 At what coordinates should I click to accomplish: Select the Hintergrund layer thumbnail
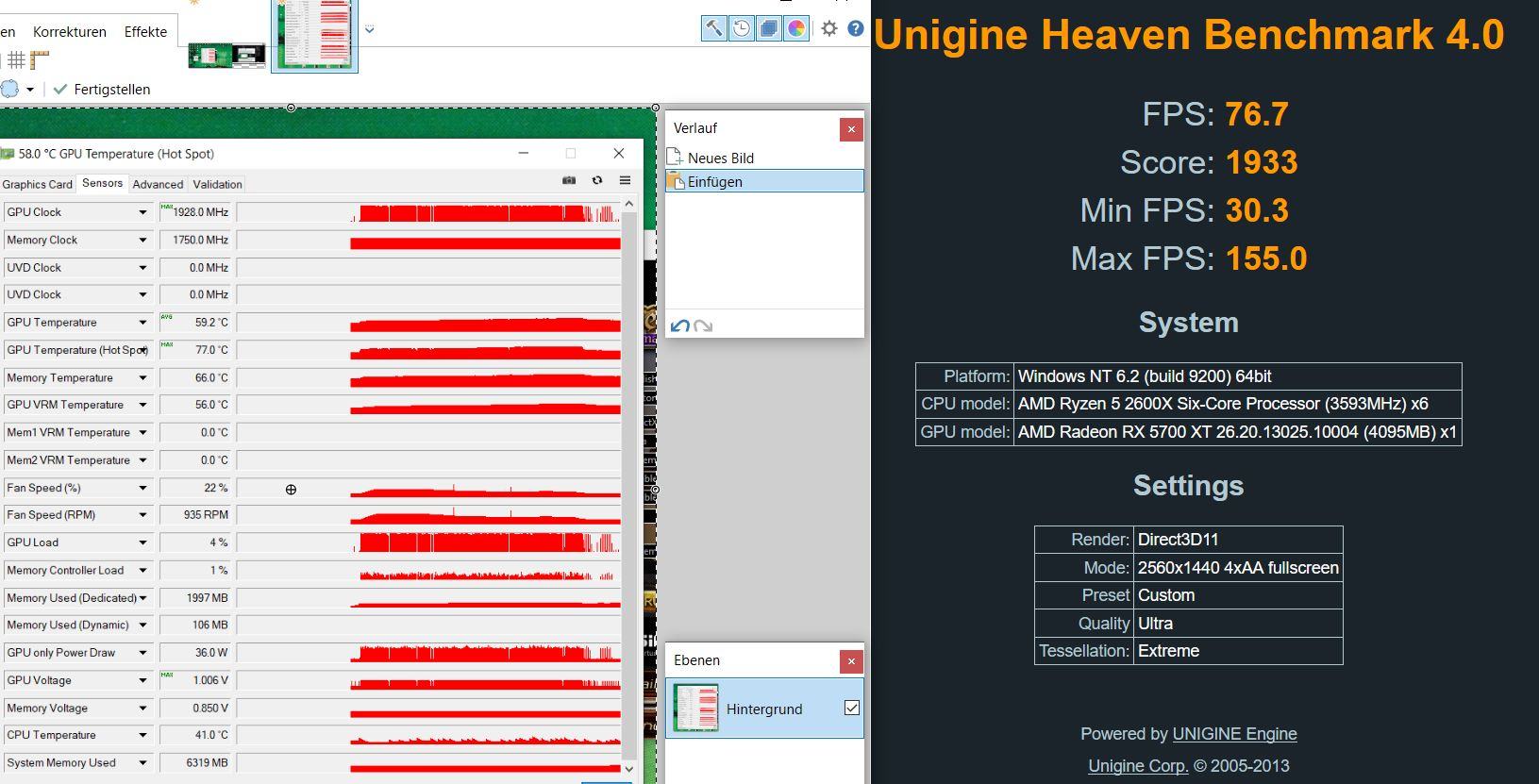(695, 708)
